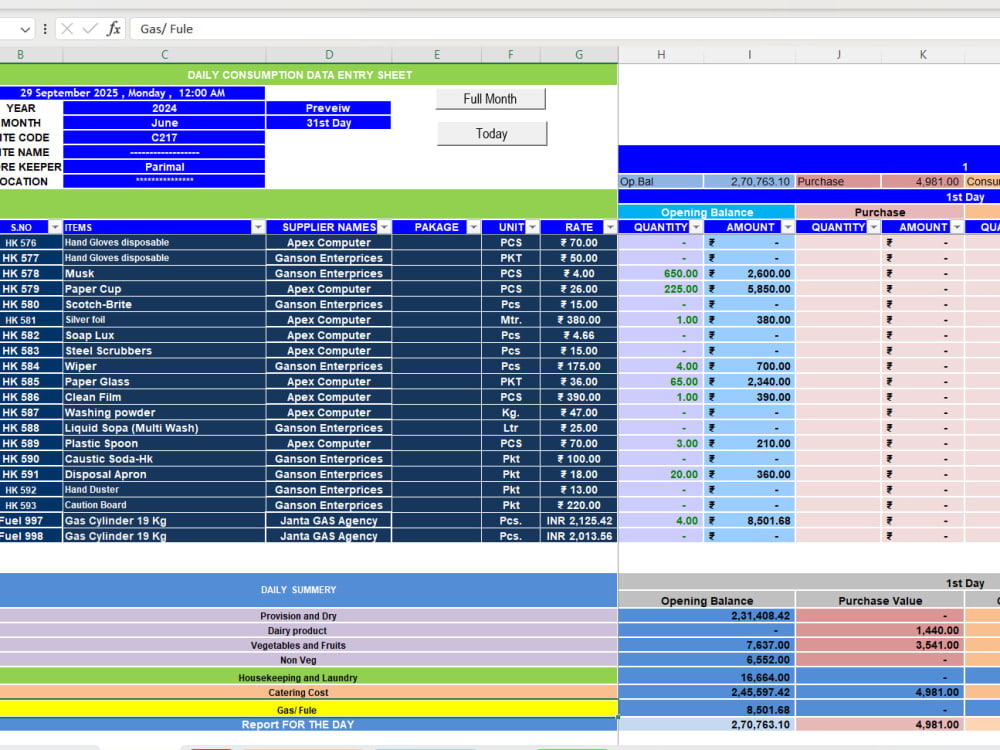Image resolution: width=1000 pixels, height=750 pixels.
Task: Open Opening Balance QUANTITY filter dropdown
Action: (x=696, y=228)
